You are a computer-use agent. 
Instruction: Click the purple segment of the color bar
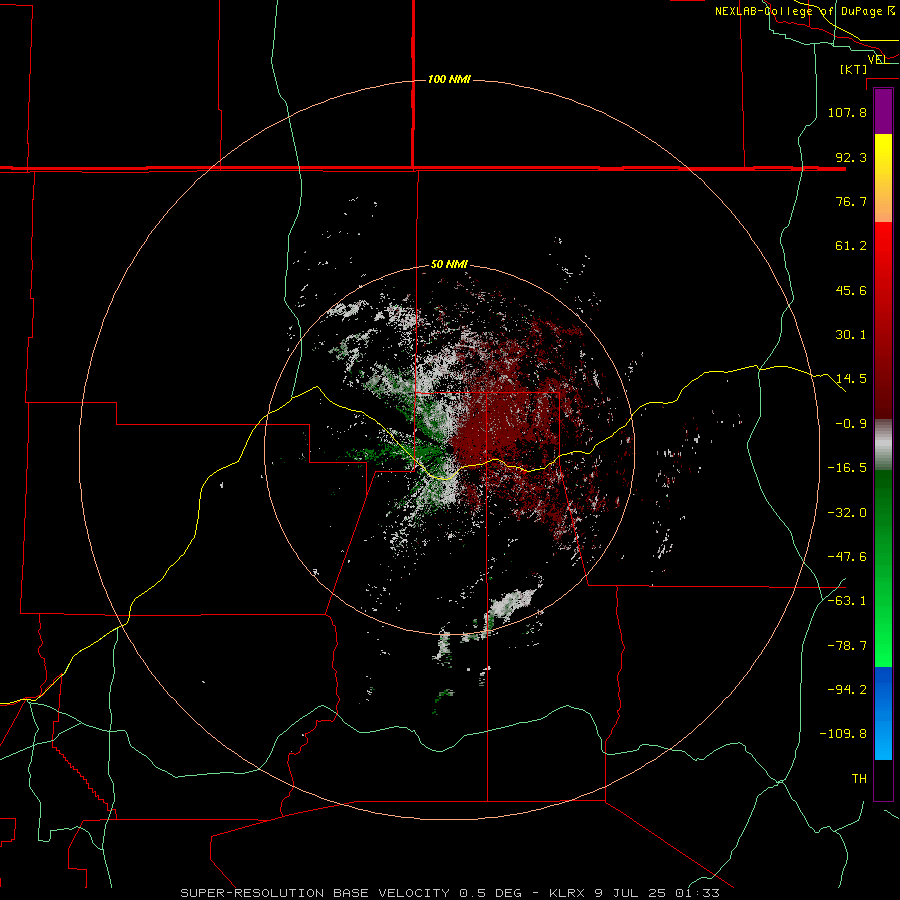click(883, 112)
